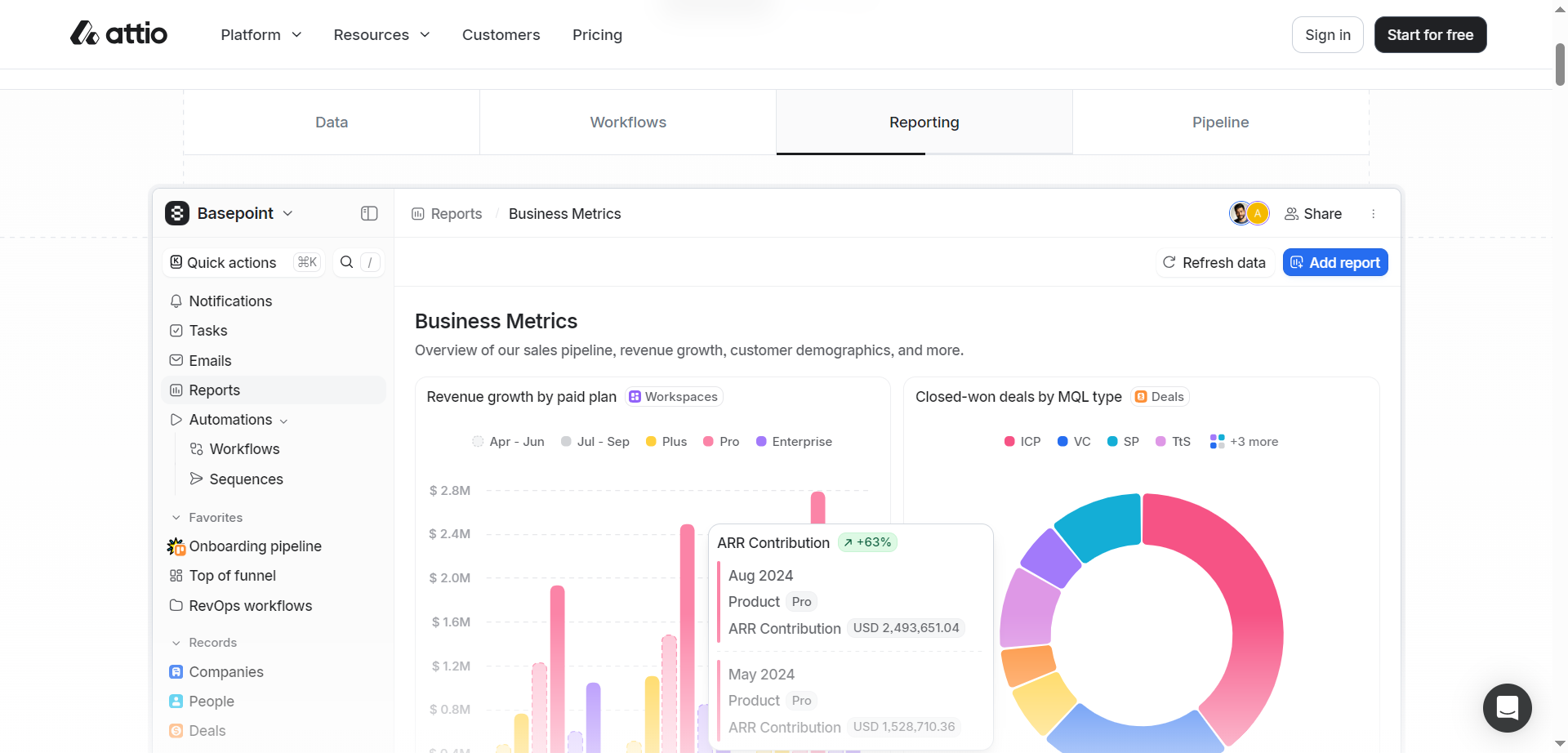Click the search magnifier icon
This screenshot has height=753, width=1568.
[346, 262]
